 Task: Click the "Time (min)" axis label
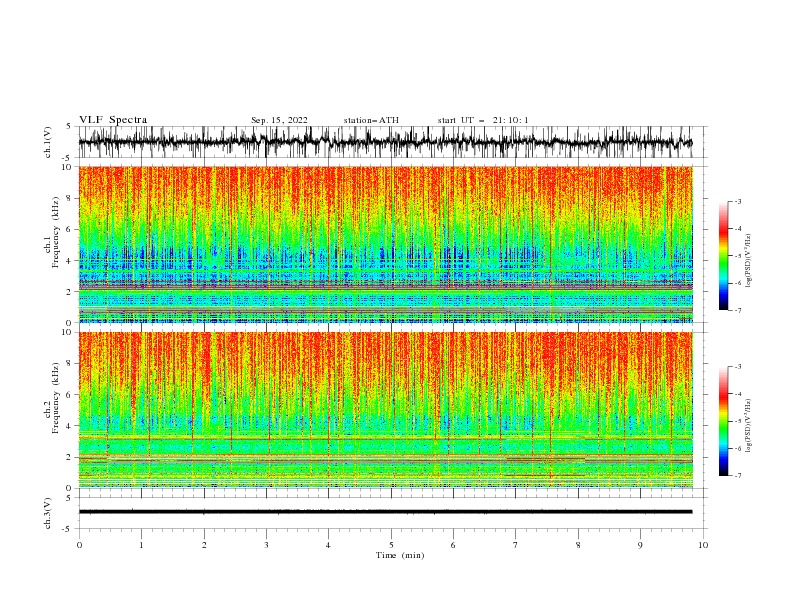point(400,555)
